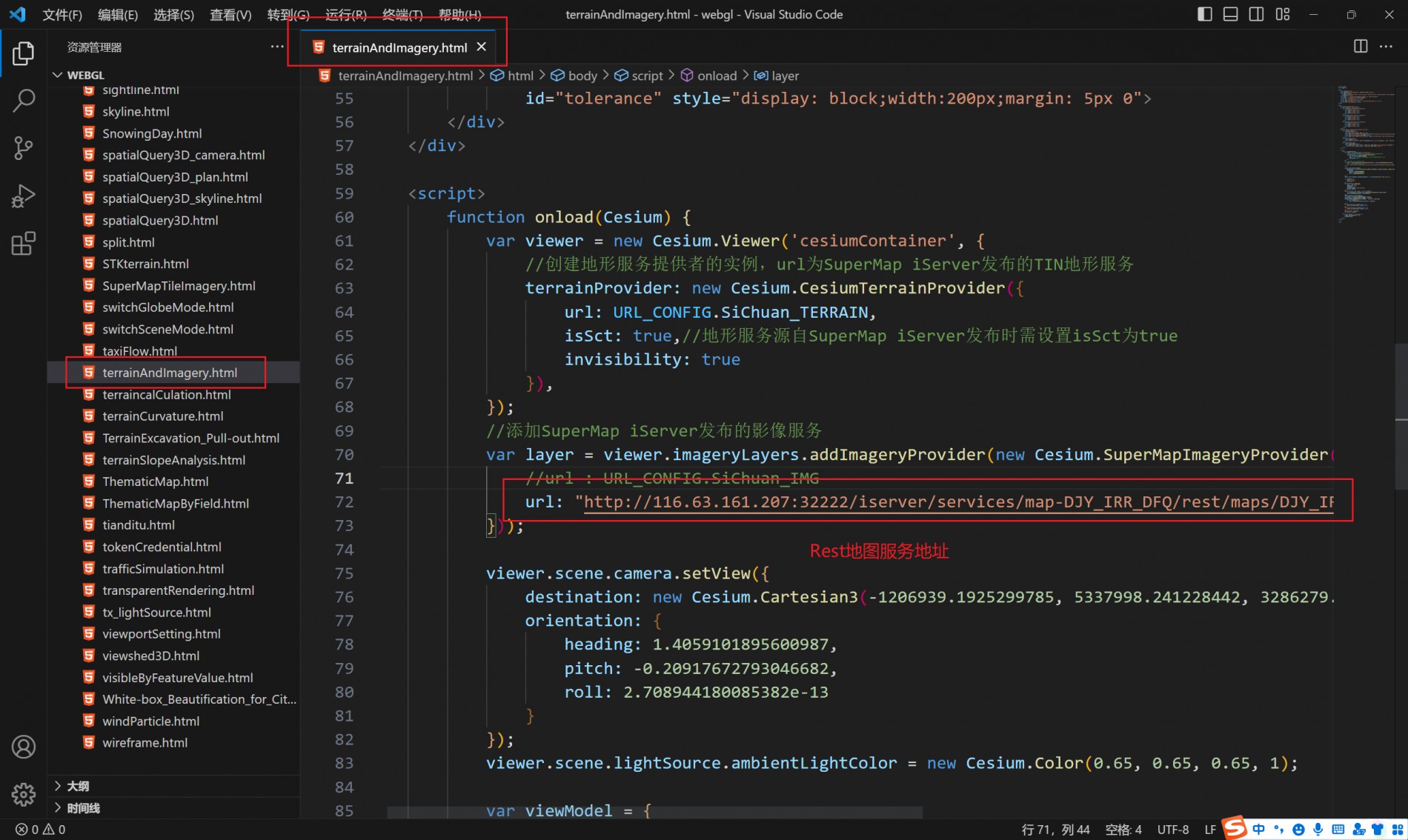Click the Sogou emoji face icon

tap(1298, 830)
